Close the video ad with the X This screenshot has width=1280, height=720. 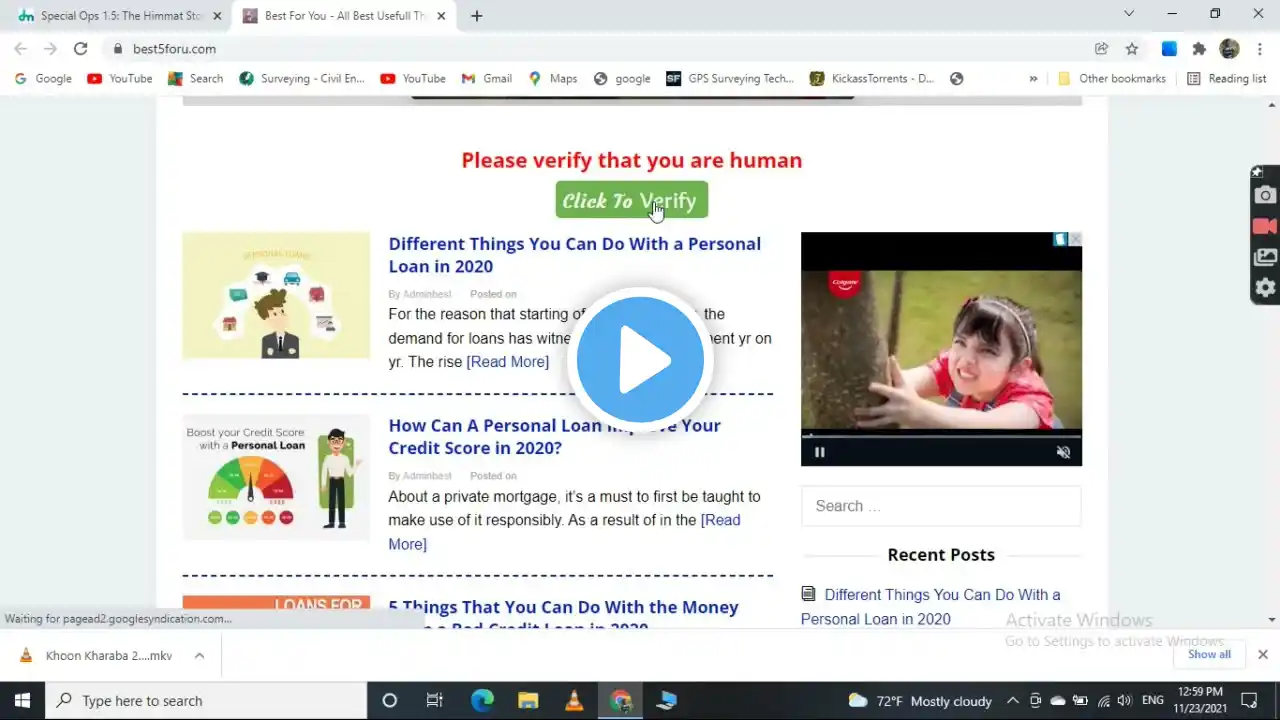[x=1075, y=239]
